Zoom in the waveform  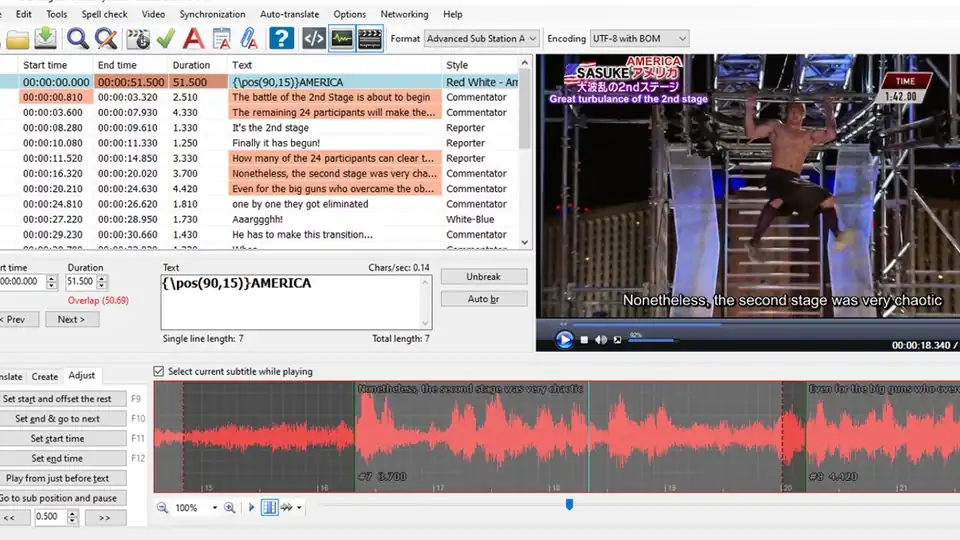(x=230, y=508)
